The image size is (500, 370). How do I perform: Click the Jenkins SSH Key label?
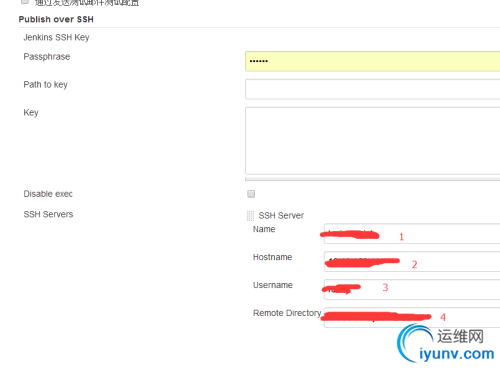(56, 37)
